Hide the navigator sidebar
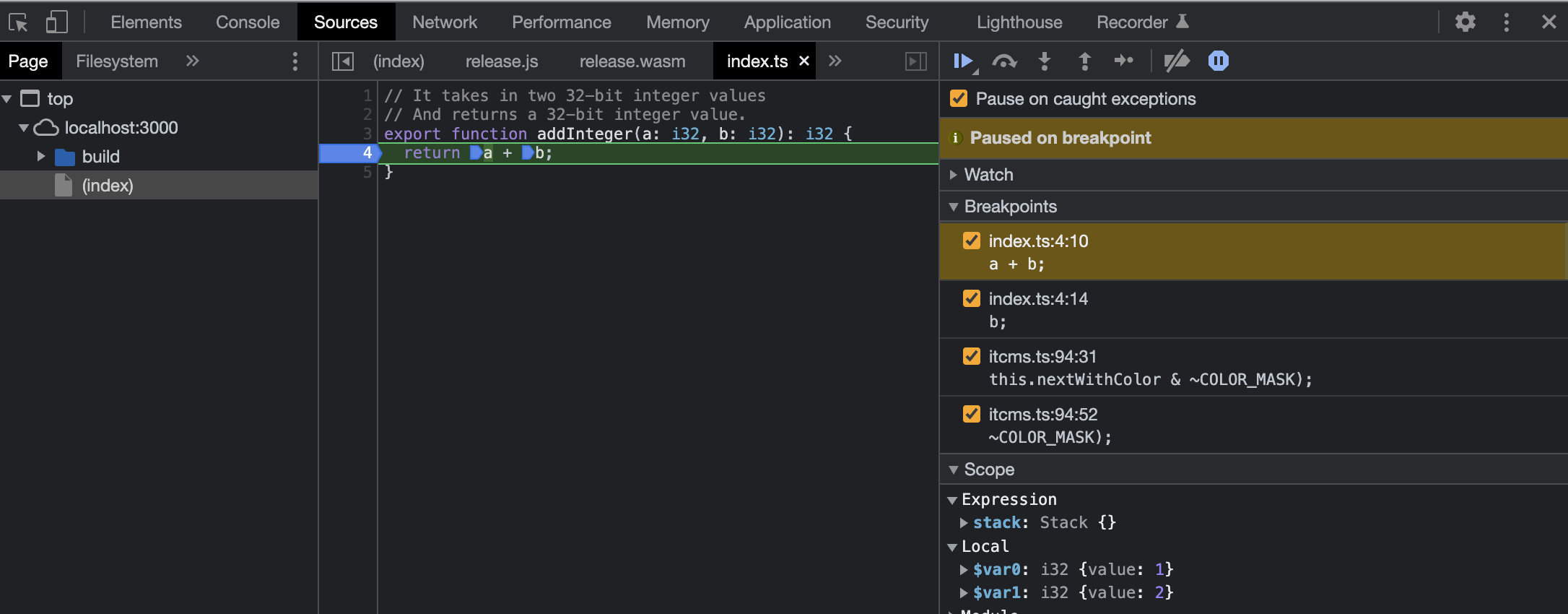 point(342,61)
